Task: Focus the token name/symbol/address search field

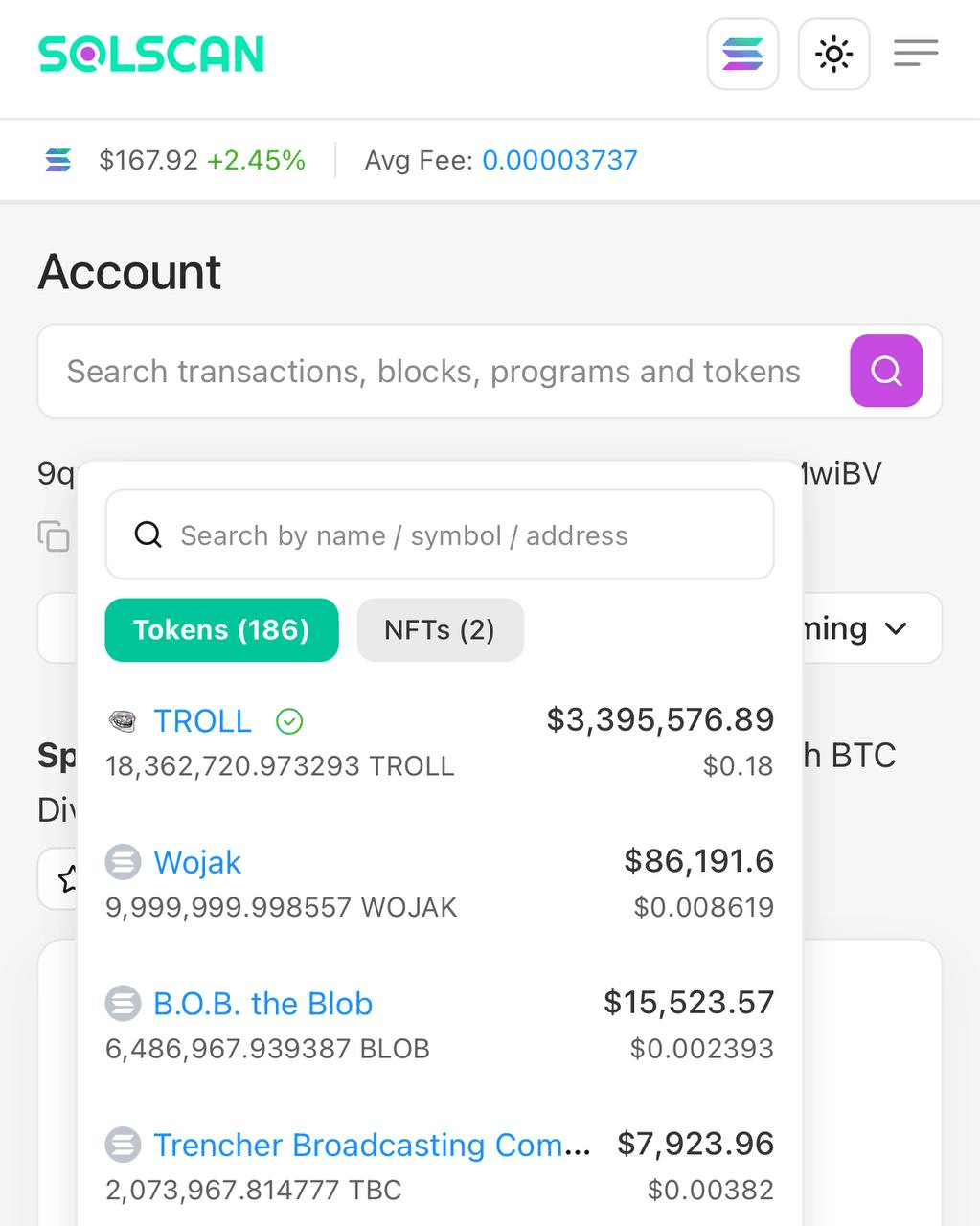Action: 440,534
